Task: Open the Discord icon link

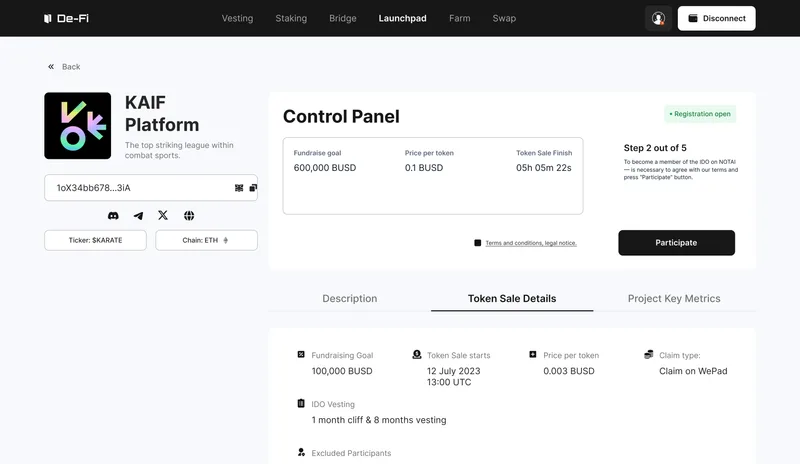Action: pyautogui.click(x=113, y=216)
